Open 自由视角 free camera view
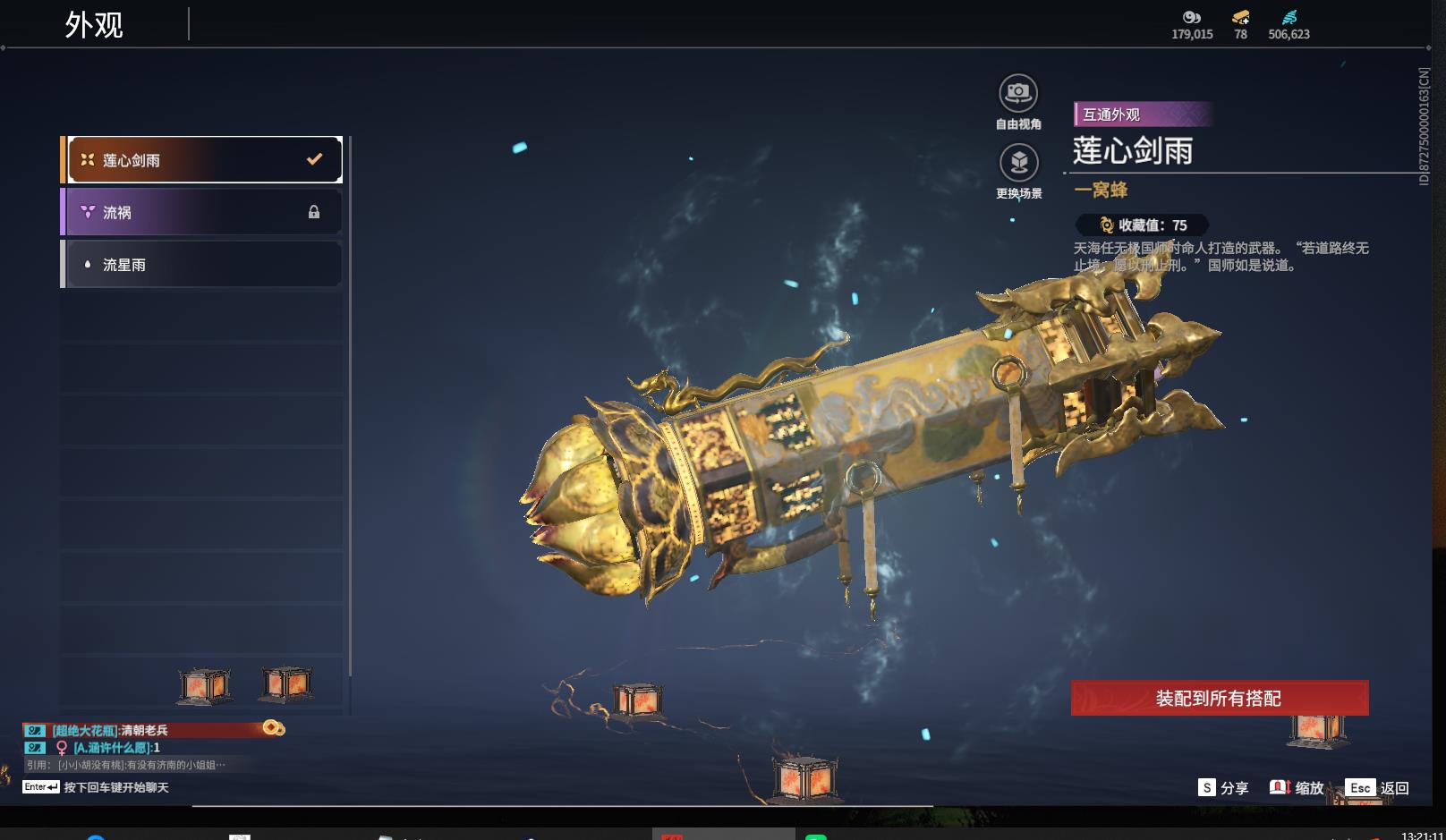Image resolution: width=1446 pixels, height=840 pixels. (1018, 93)
